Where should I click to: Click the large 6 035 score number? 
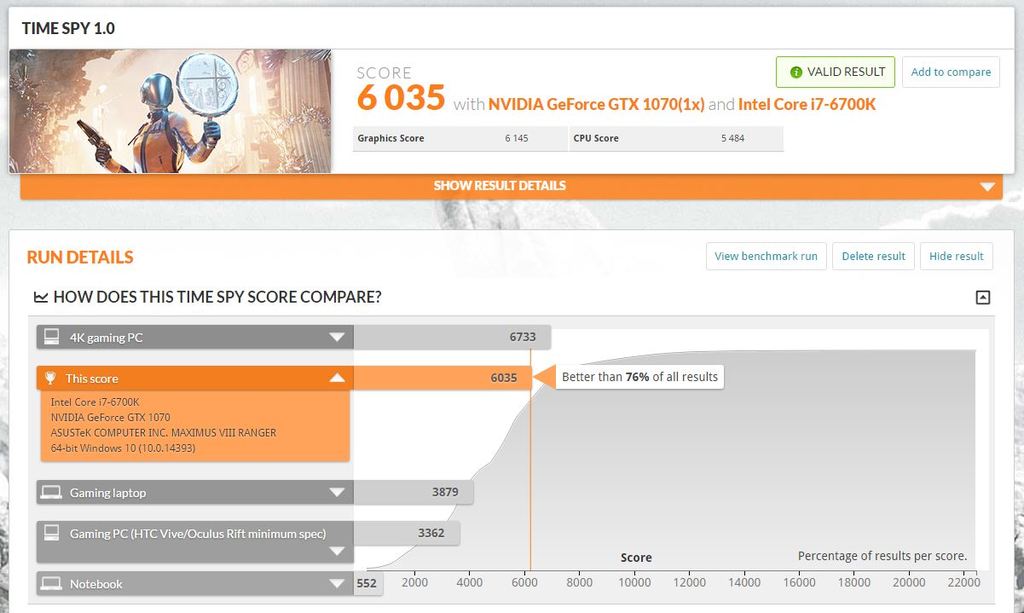coord(401,98)
